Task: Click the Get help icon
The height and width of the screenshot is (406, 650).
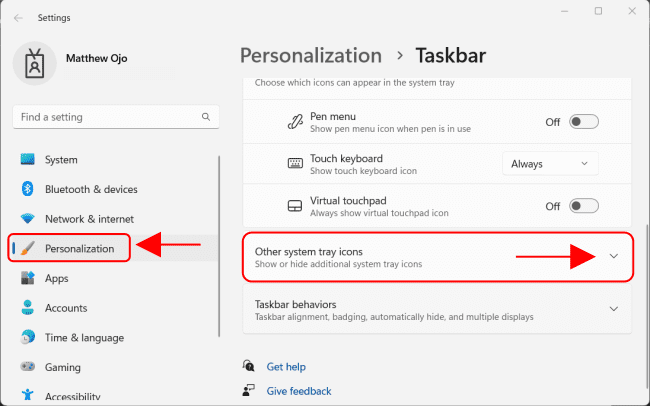Action: (x=248, y=366)
